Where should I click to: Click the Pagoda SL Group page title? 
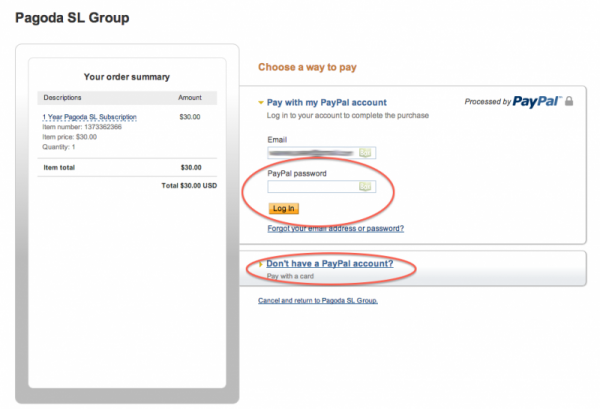[72, 18]
